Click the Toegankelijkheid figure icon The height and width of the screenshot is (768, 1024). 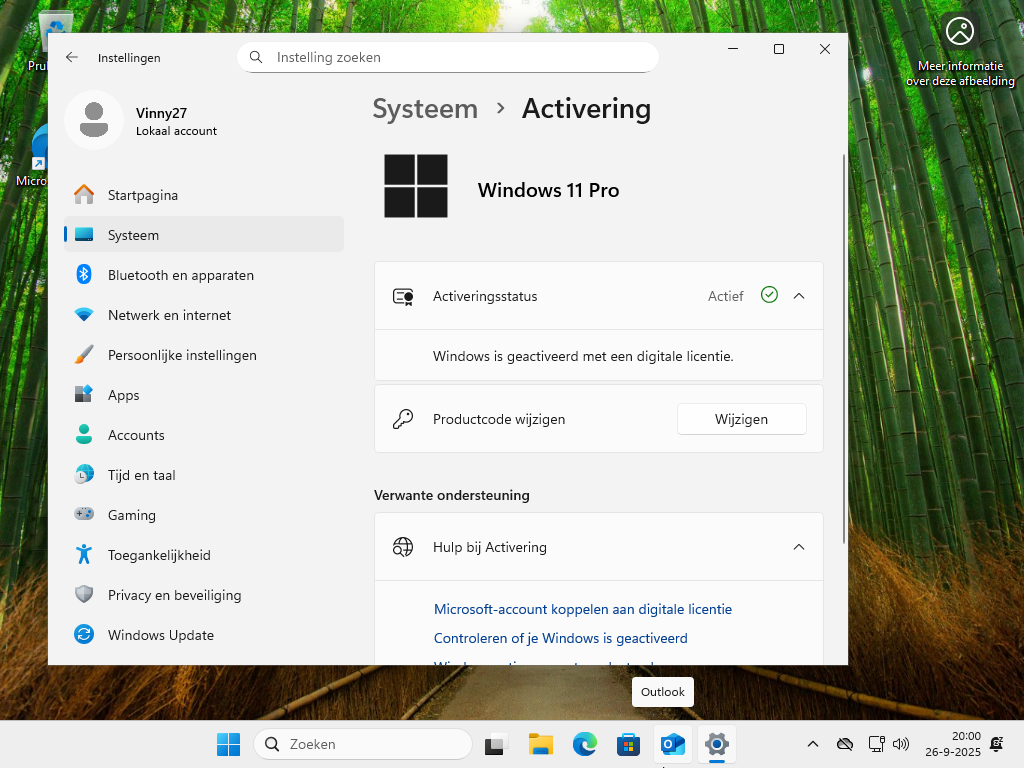pyautogui.click(x=84, y=554)
